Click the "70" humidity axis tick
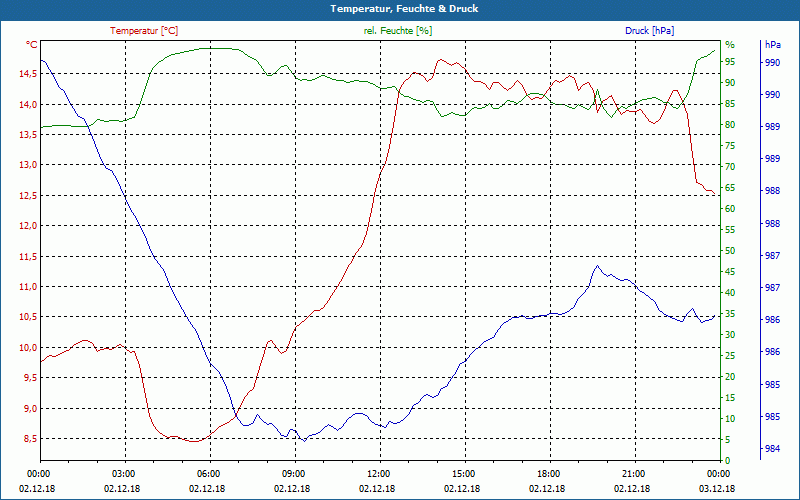Screen dimensions: 800x500 [x=730, y=167]
